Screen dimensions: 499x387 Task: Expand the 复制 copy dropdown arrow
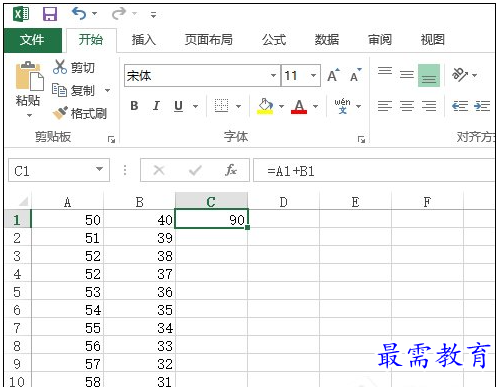[107, 90]
